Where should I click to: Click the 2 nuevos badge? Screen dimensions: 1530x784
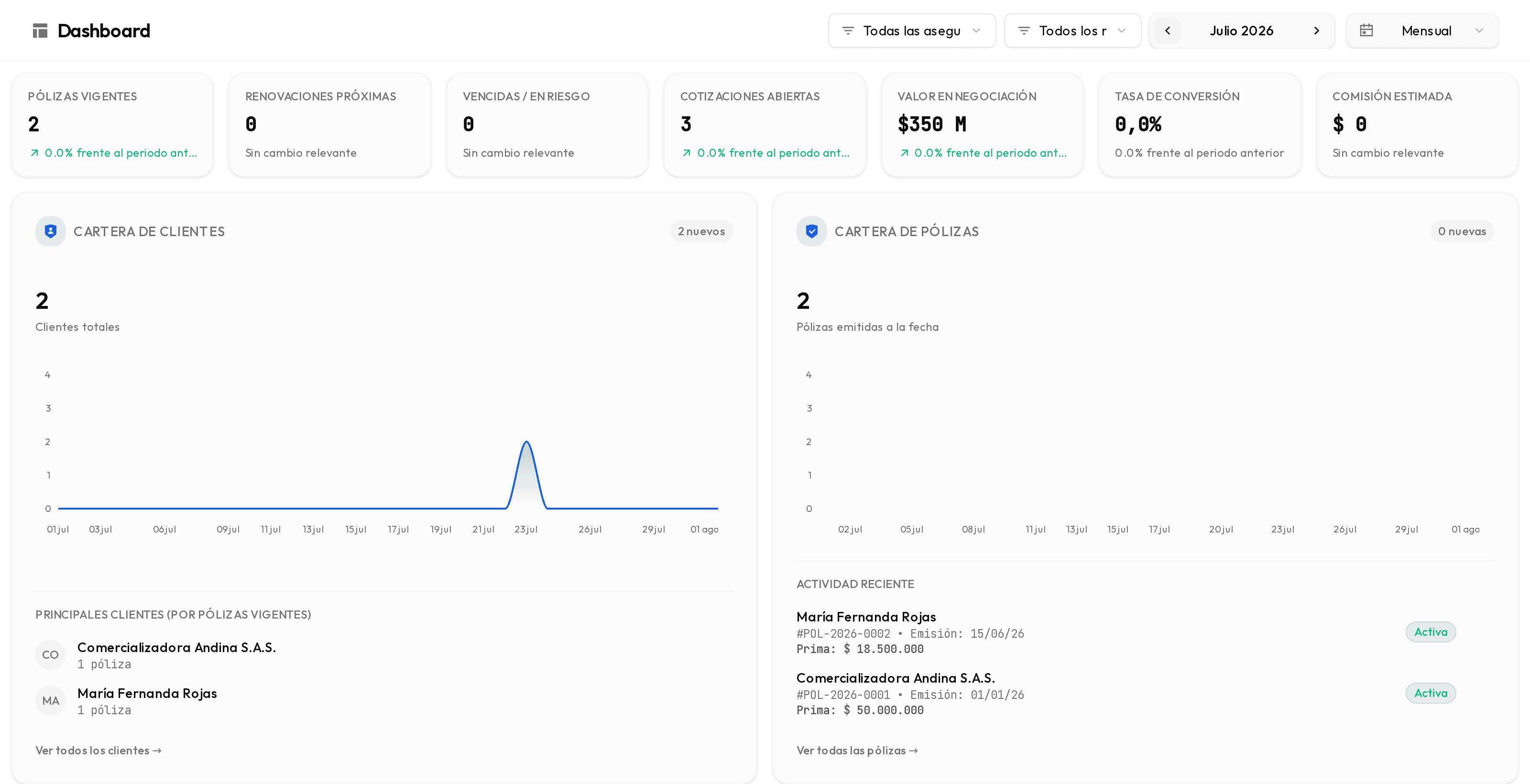[701, 231]
